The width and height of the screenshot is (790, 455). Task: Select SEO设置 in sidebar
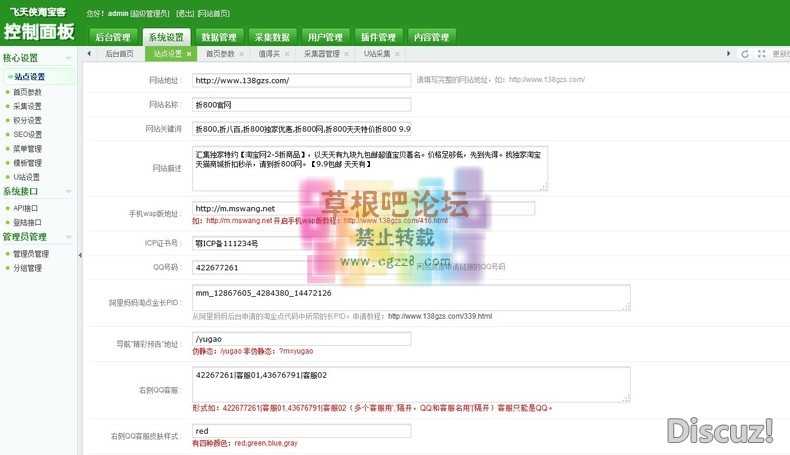click(x=27, y=134)
